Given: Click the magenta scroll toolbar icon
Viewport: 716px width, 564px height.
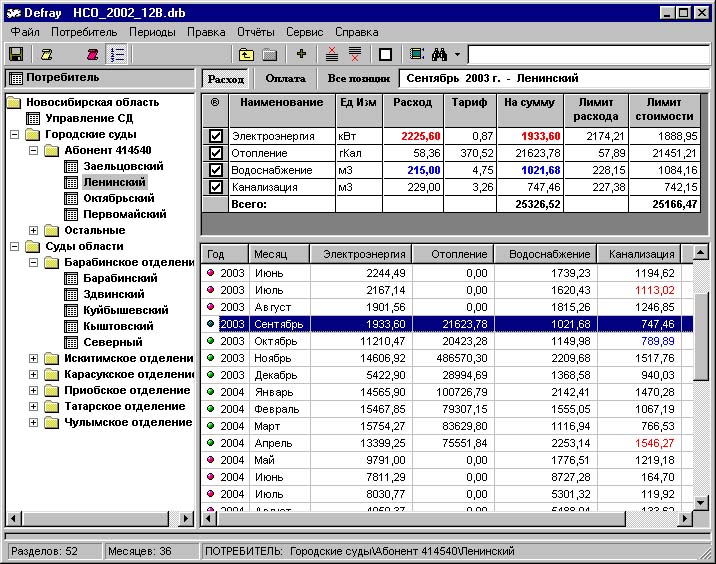Looking at the screenshot, I should tap(93, 54).
